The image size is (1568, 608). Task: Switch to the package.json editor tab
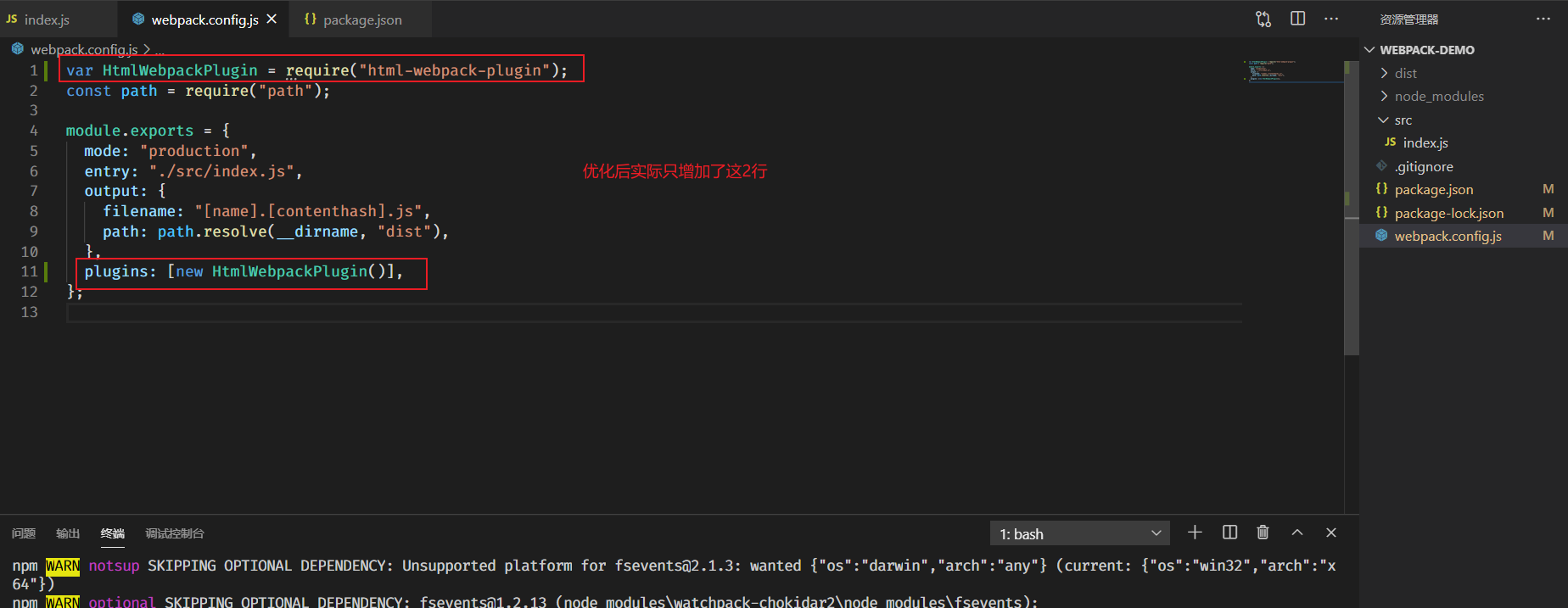click(360, 19)
